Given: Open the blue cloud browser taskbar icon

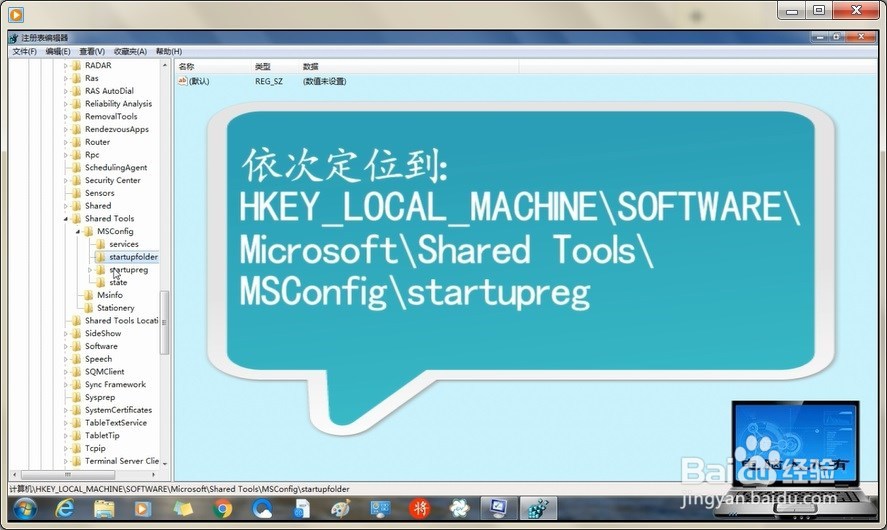Looking at the screenshot, I should tap(262, 509).
